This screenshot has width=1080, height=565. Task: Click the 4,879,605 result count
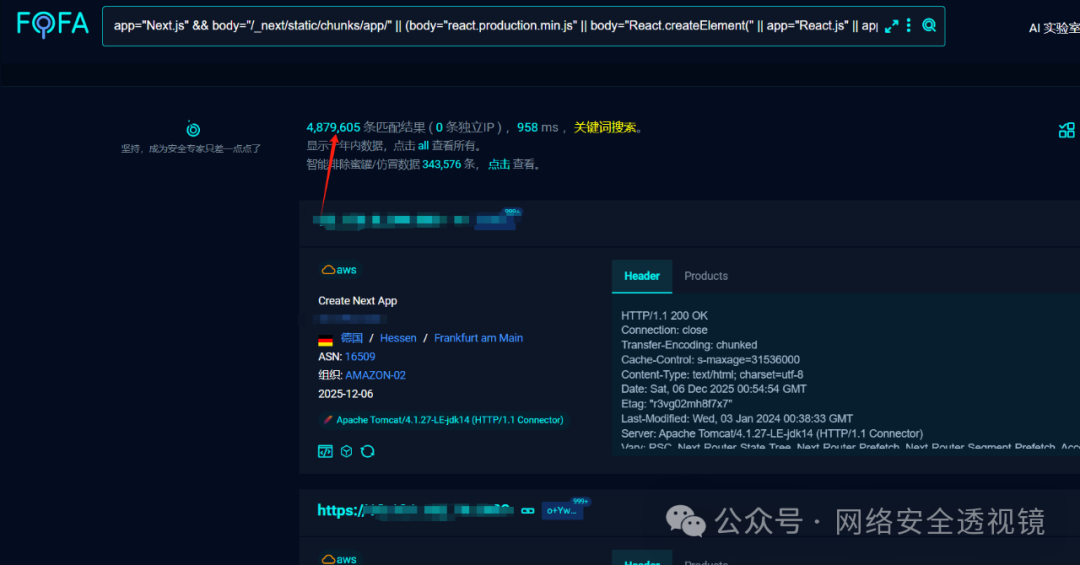[333, 127]
